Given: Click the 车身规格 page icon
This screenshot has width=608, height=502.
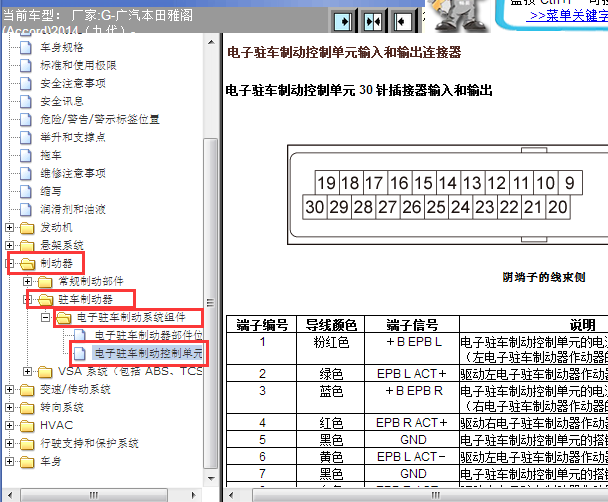Looking at the screenshot, I should pos(26,47).
